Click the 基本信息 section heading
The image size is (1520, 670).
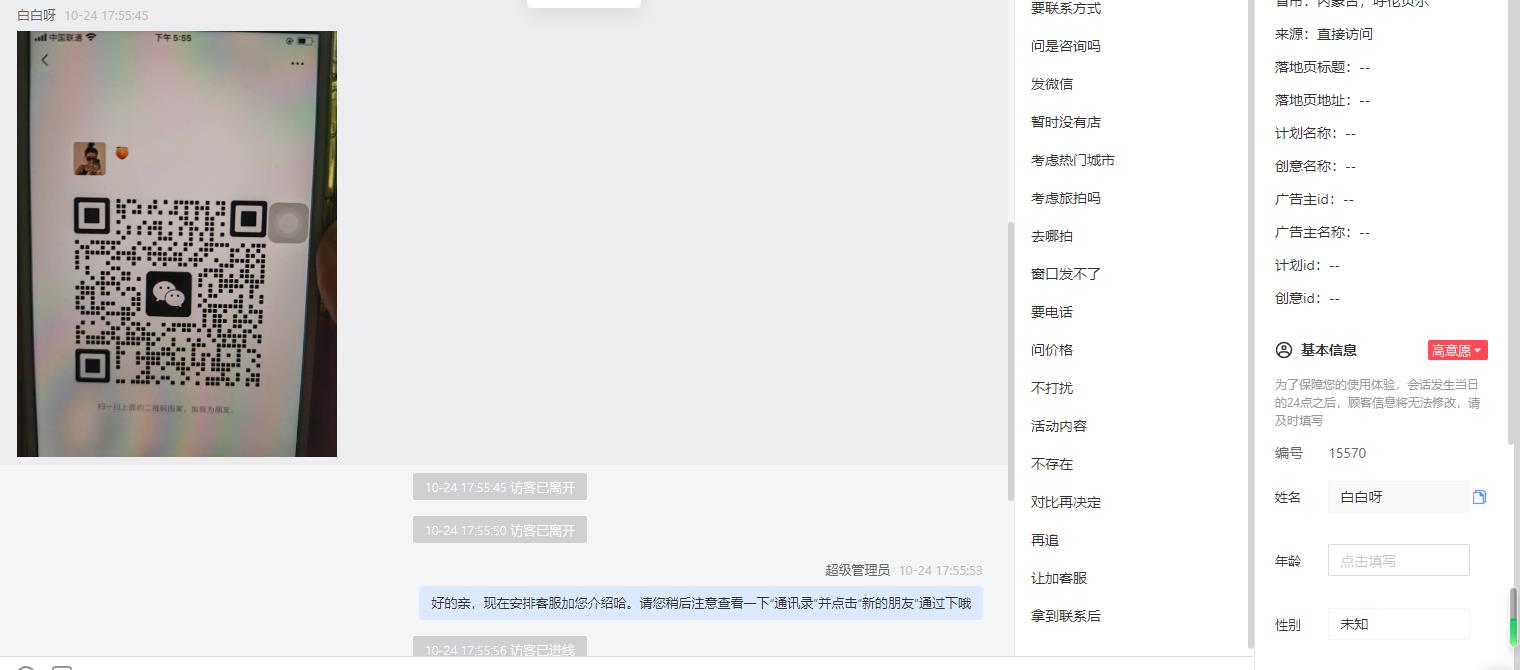(1329, 350)
